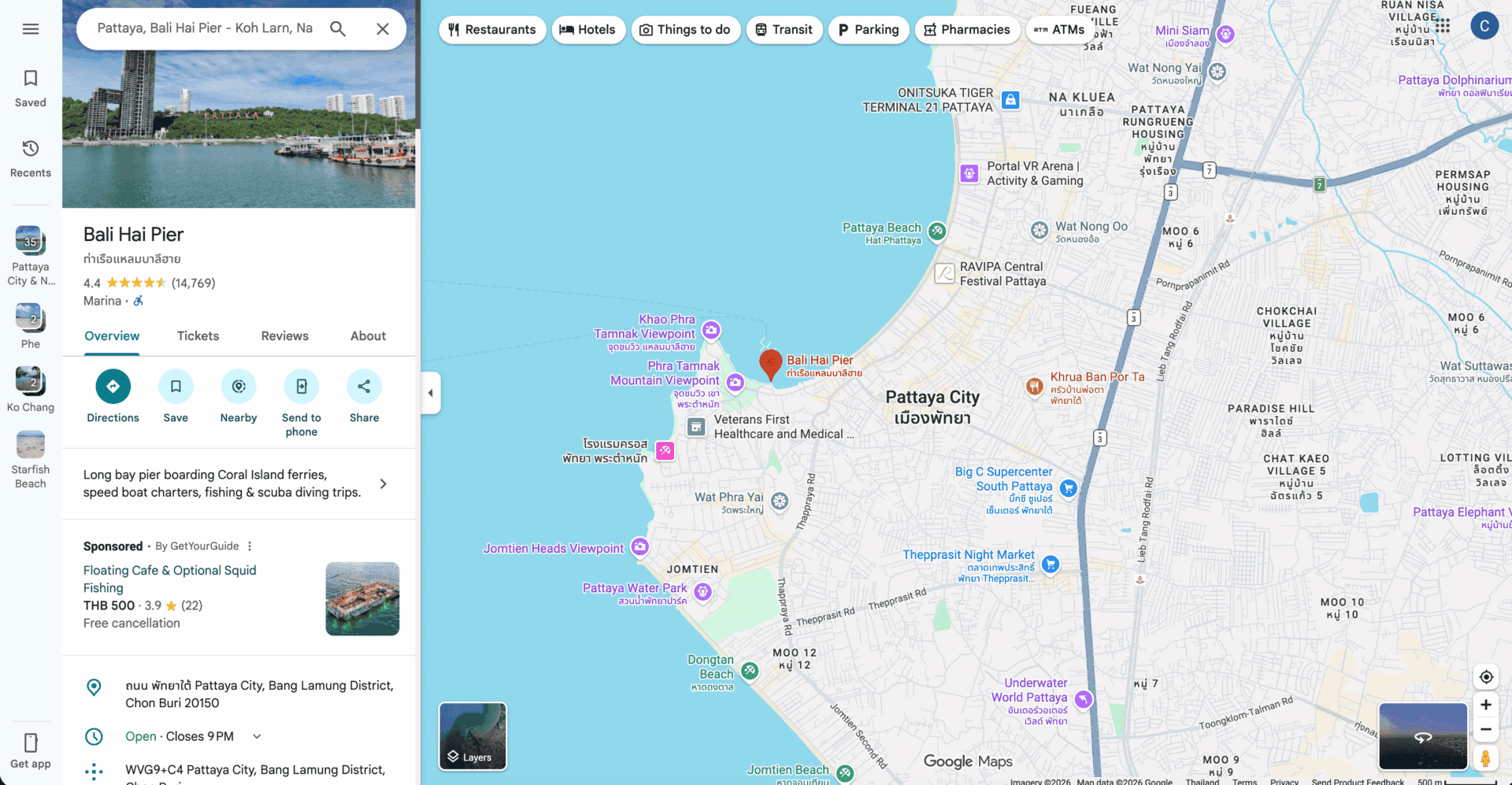Click the address location pin icon
Viewport: 1512px width, 785px height.
(x=94, y=687)
